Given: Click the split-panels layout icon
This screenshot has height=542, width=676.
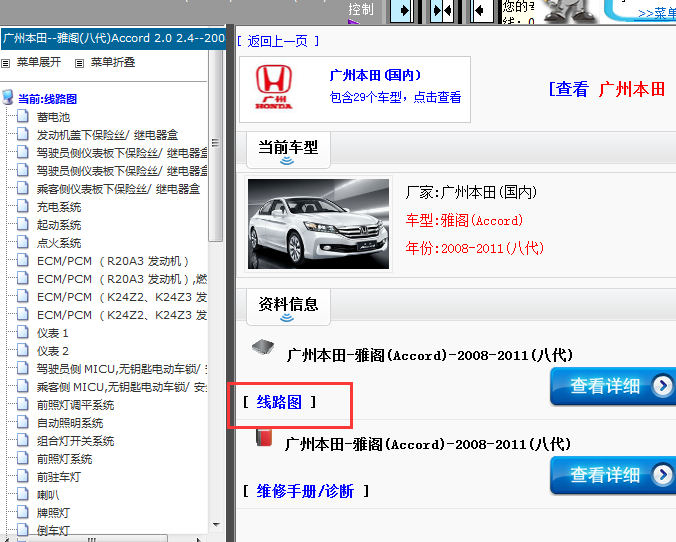Looking at the screenshot, I should coord(442,10).
